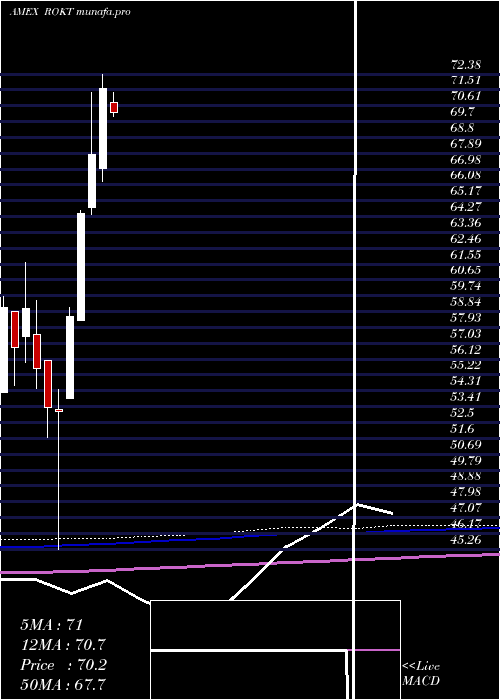Click the upper white MACD histogram box
Viewport: 500px width, 700px height.
click(275, 625)
